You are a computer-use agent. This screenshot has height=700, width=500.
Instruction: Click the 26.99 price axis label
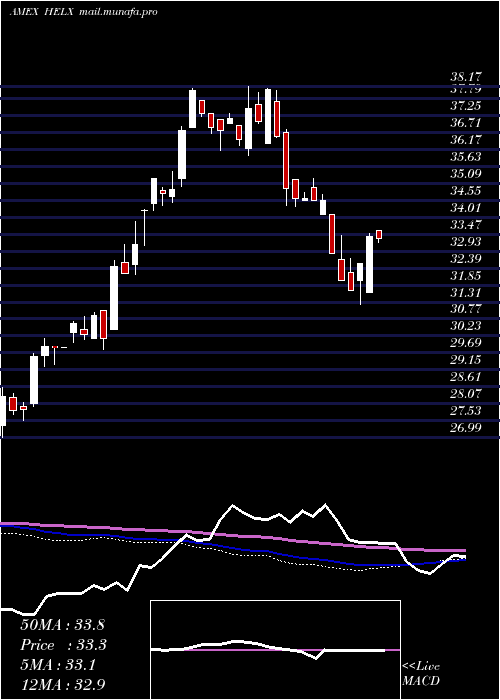pos(466,427)
